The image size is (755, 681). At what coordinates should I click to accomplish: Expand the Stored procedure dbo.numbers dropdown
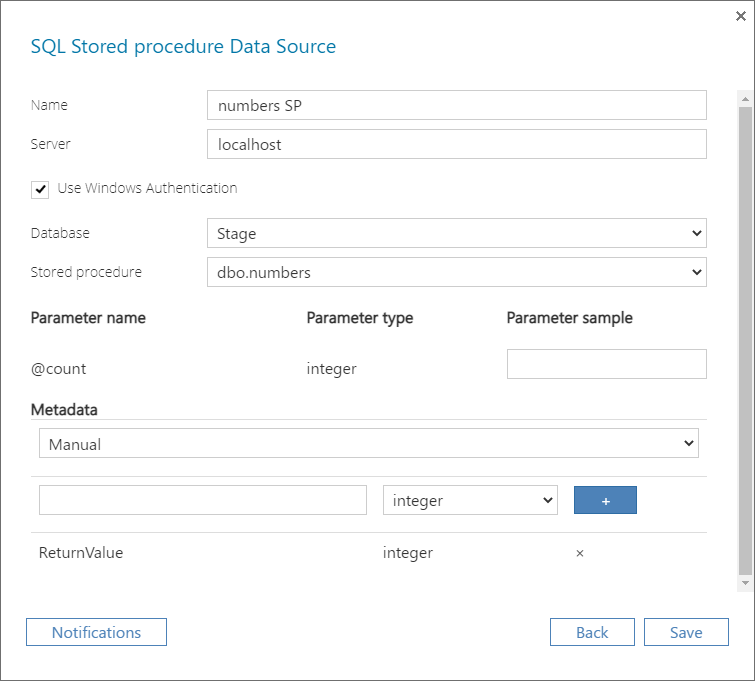point(456,272)
